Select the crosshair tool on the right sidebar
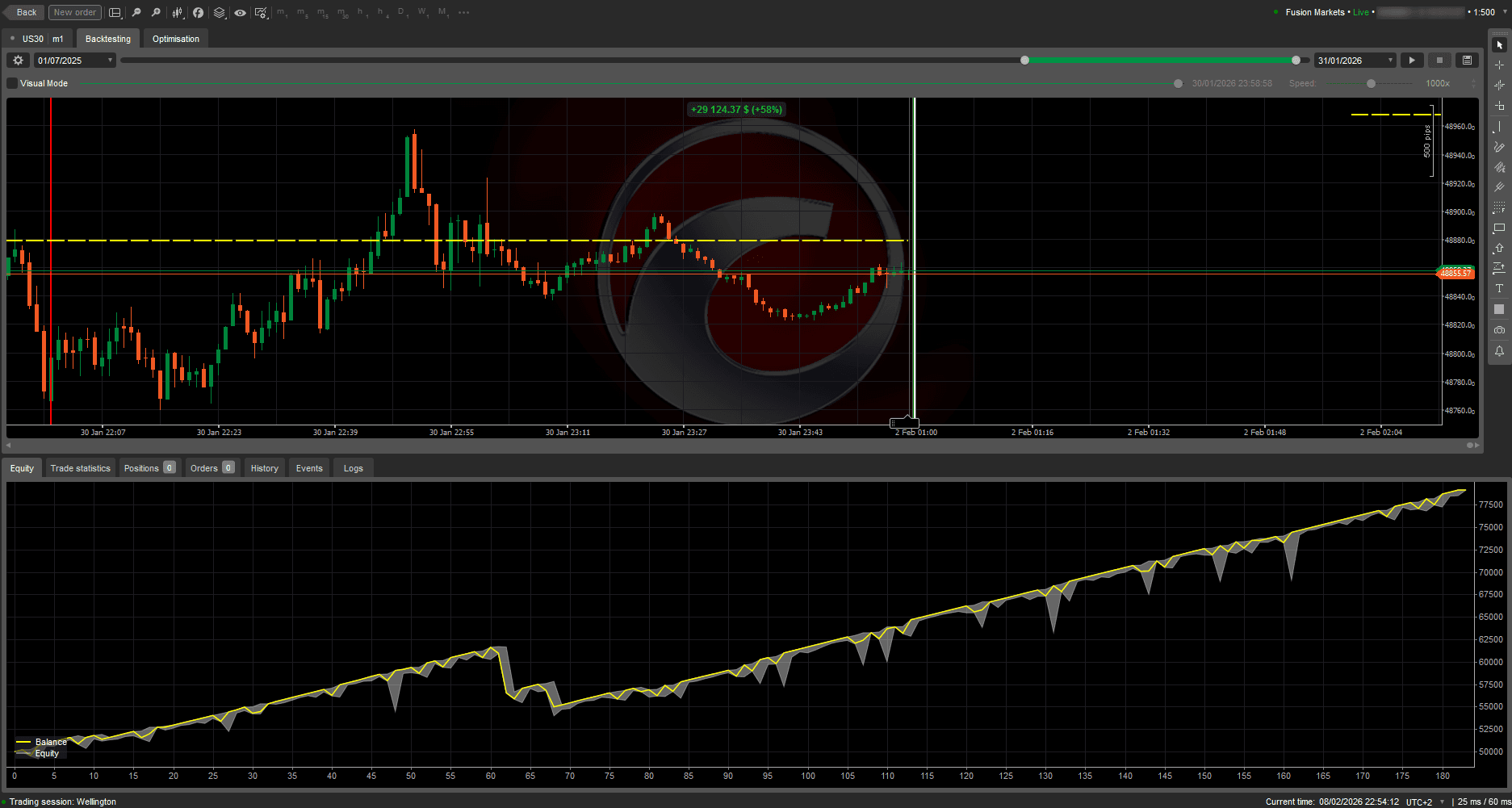The height and width of the screenshot is (808, 1512). click(x=1499, y=65)
